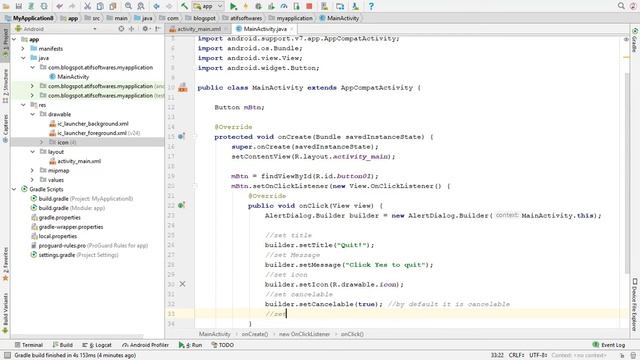
Task: Click MyApplication8 in navigation breadcrumb
Action: [x=29, y=18]
